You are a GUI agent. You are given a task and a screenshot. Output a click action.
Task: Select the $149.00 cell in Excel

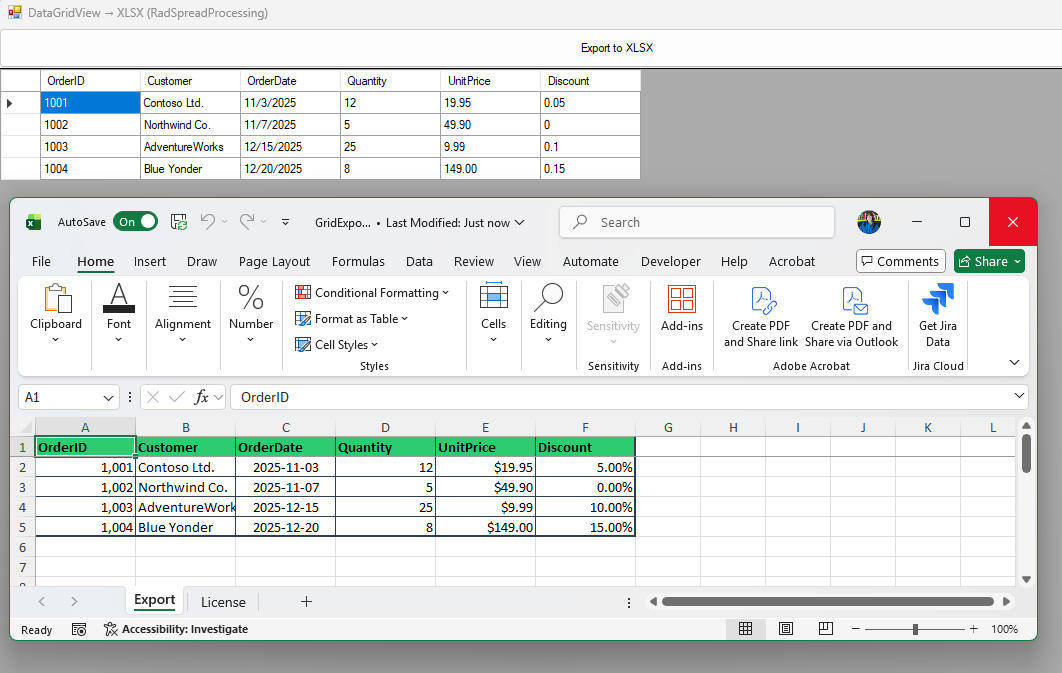[x=486, y=527]
